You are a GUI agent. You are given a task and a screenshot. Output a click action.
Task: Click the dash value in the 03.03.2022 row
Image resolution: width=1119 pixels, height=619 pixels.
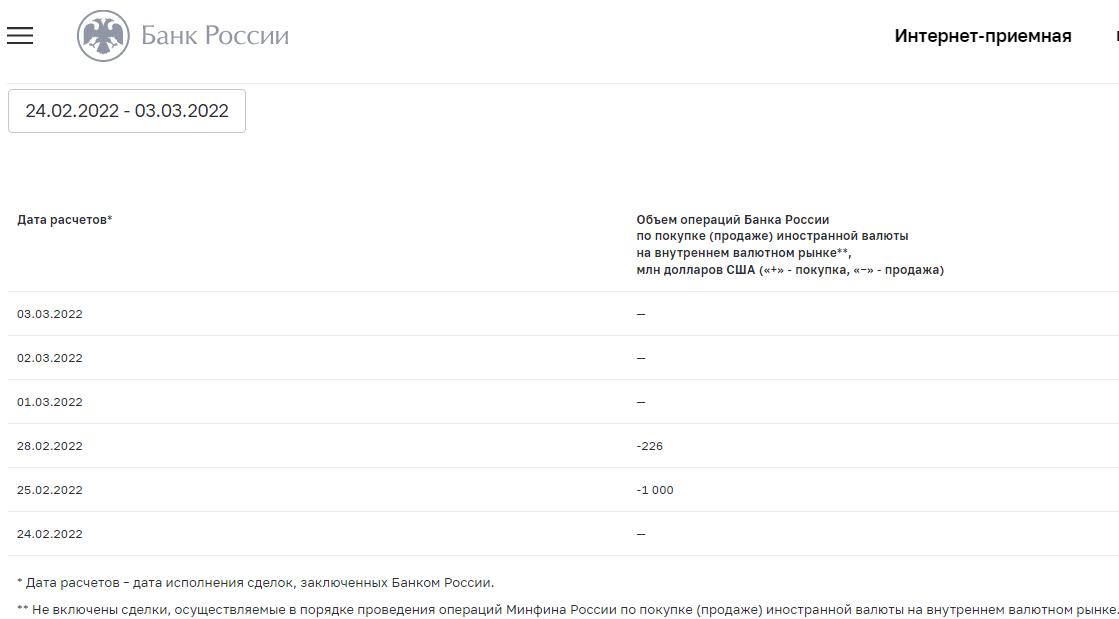coord(641,314)
